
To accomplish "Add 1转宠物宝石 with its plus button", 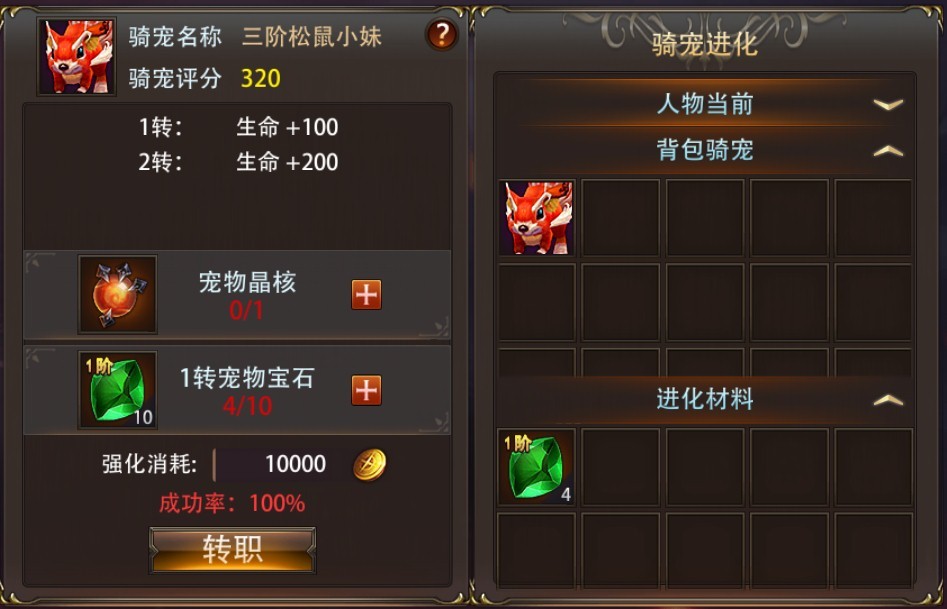I will (x=367, y=390).
